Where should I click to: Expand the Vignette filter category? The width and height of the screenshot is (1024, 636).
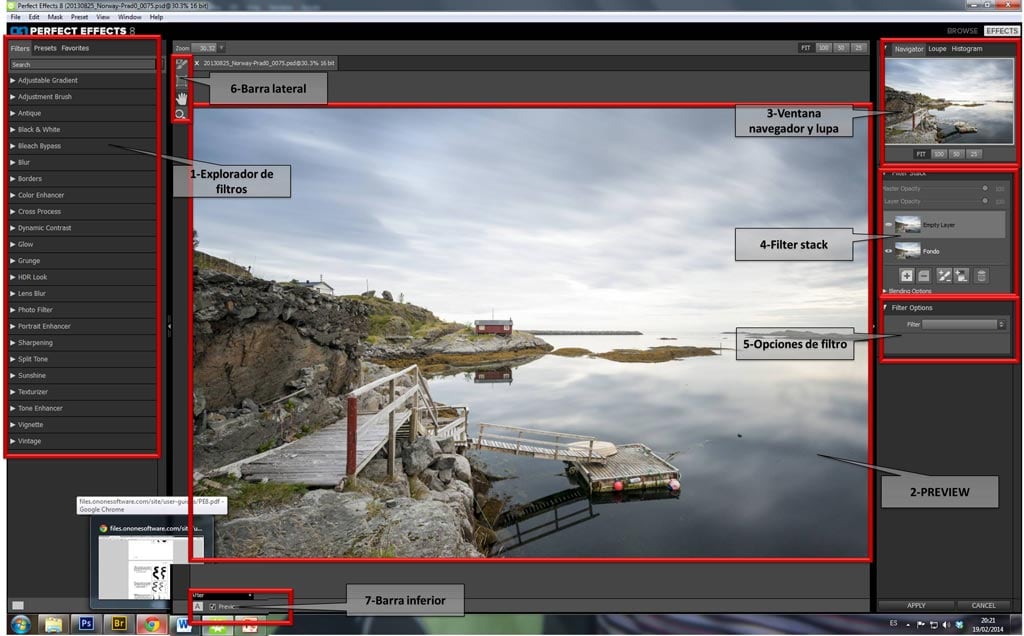[12, 424]
